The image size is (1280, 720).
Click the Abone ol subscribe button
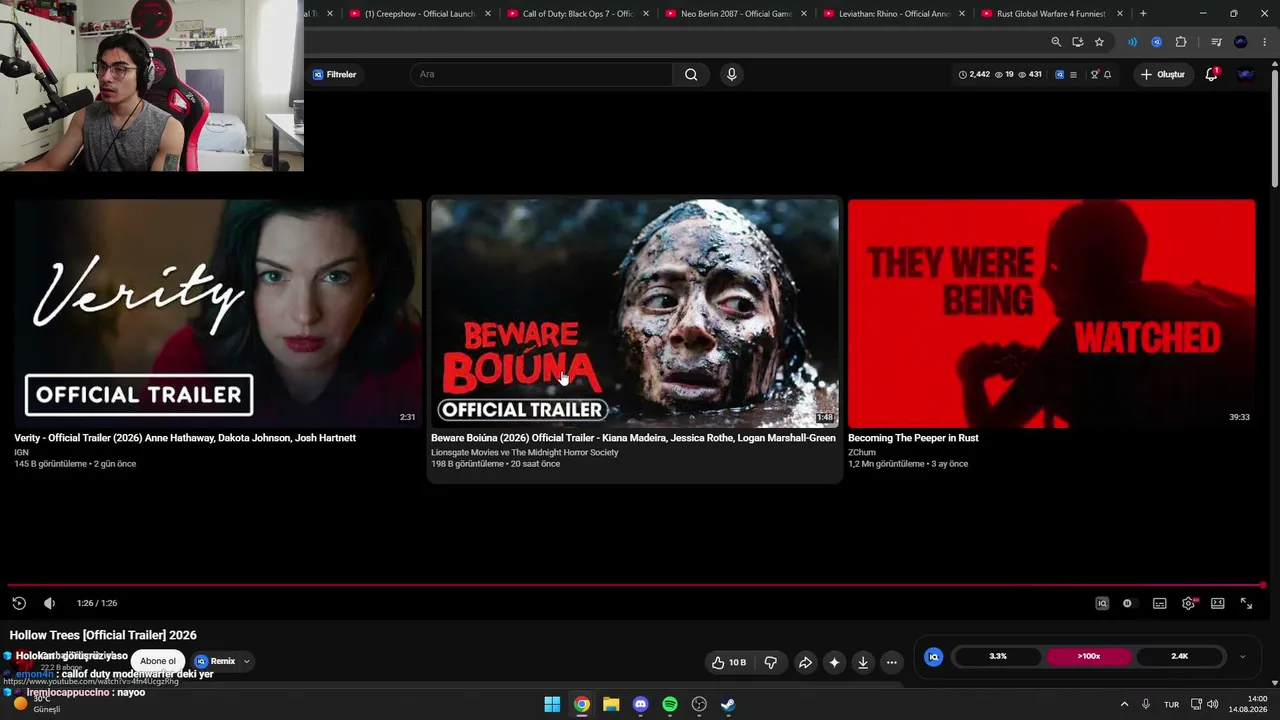[158, 661]
